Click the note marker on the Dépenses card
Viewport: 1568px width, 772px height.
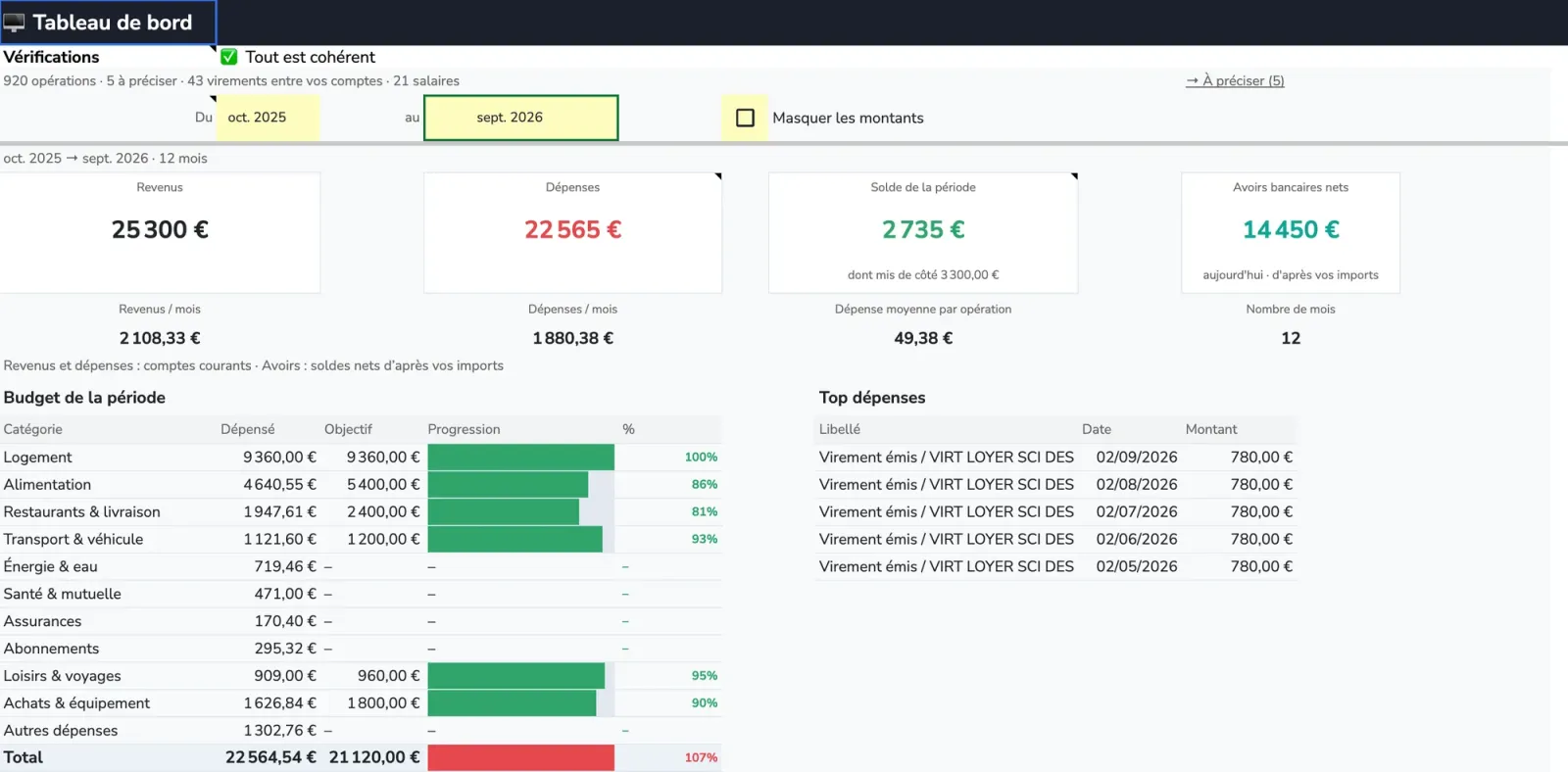(x=718, y=176)
